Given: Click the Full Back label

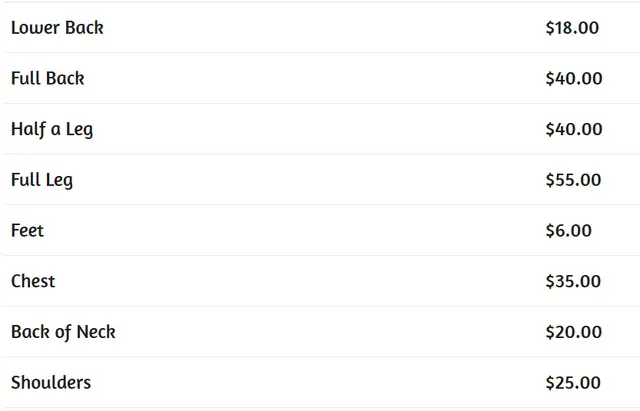Looking at the screenshot, I should [48, 78].
